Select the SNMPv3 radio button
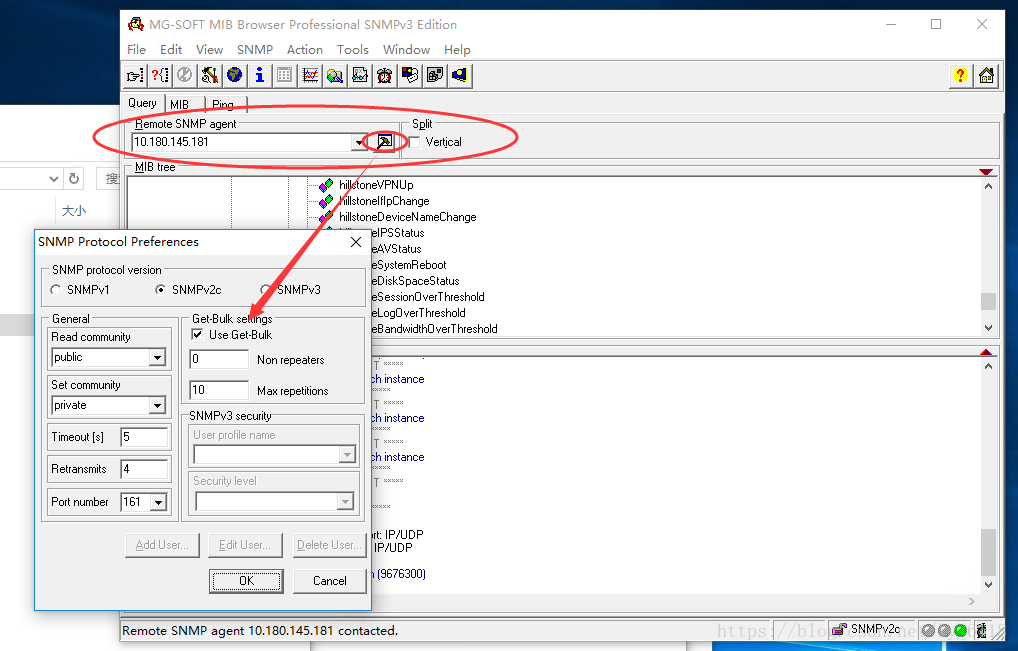The image size is (1018, 651). pos(265,289)
